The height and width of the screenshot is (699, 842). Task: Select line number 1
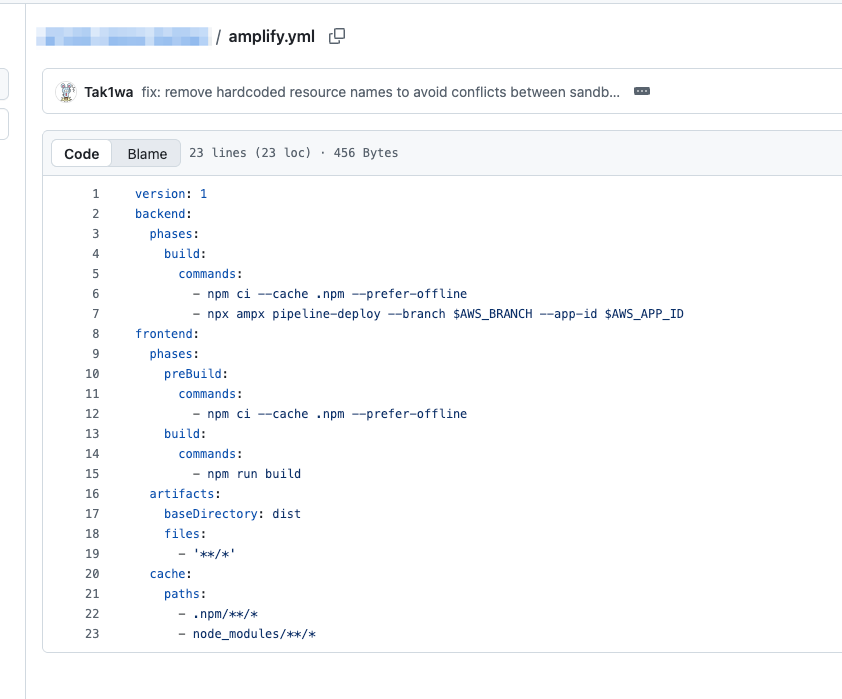(96, 194)
